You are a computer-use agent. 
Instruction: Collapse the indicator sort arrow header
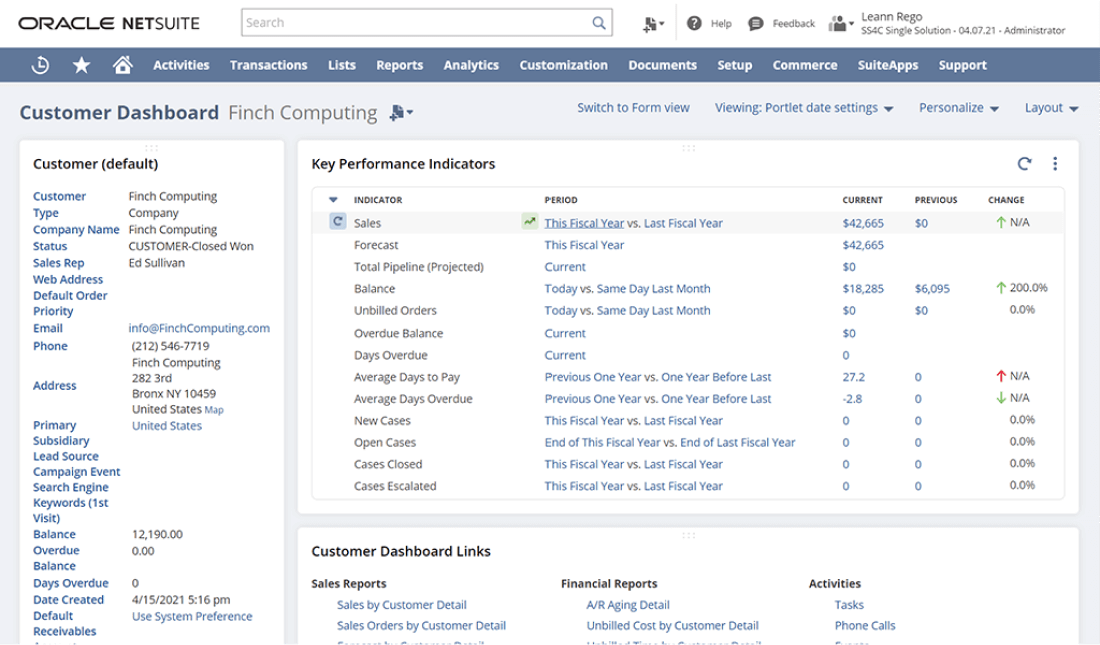click(334, 200)
